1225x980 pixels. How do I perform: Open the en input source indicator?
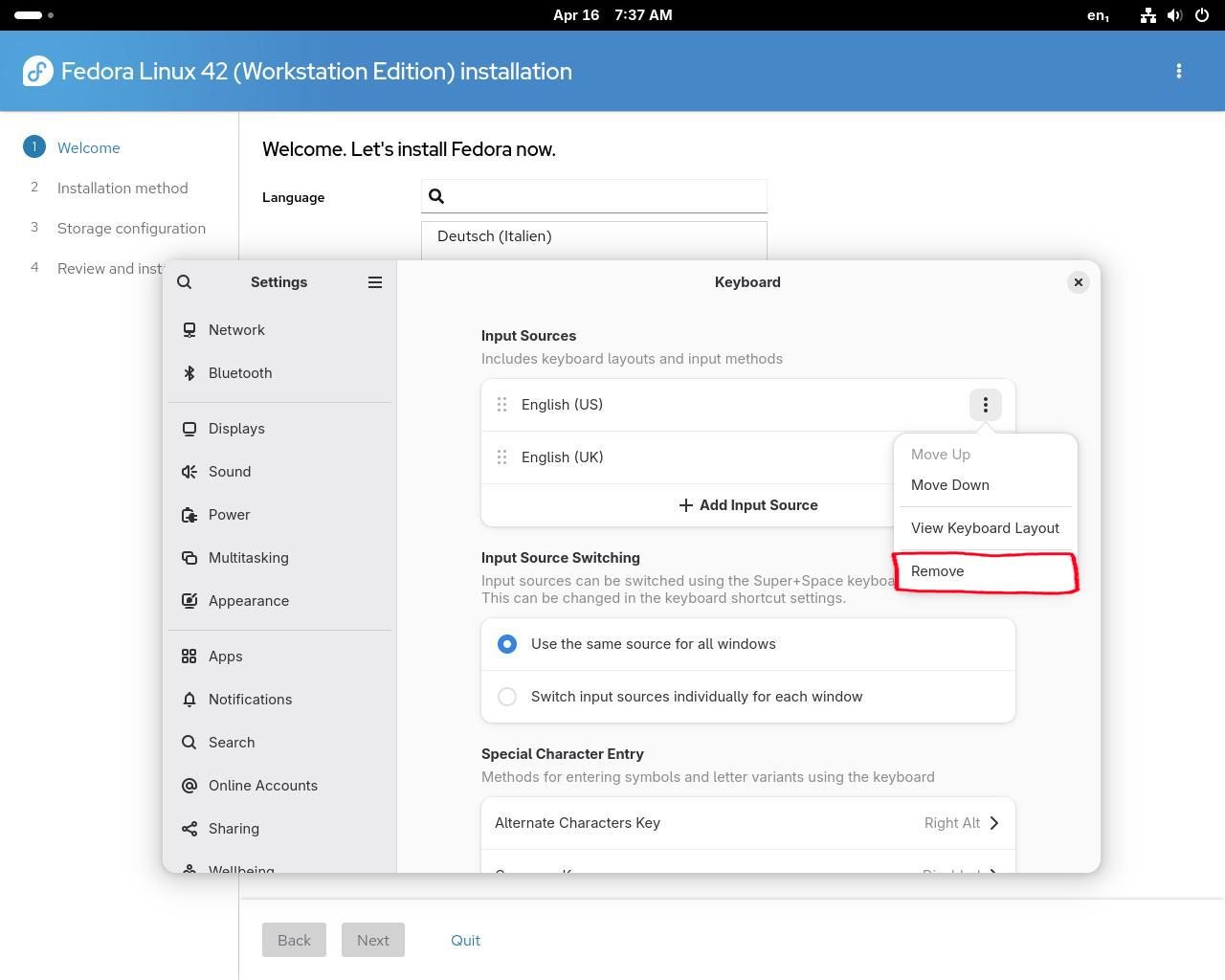point(1099,15)
